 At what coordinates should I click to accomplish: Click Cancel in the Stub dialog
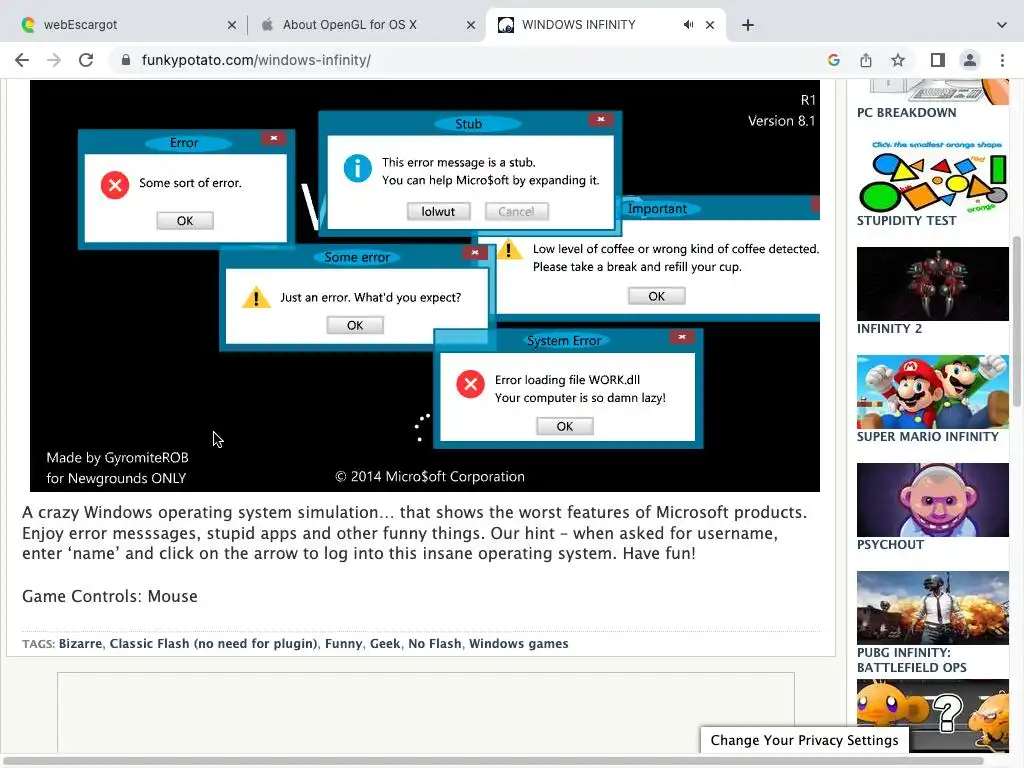pos(516,212)
